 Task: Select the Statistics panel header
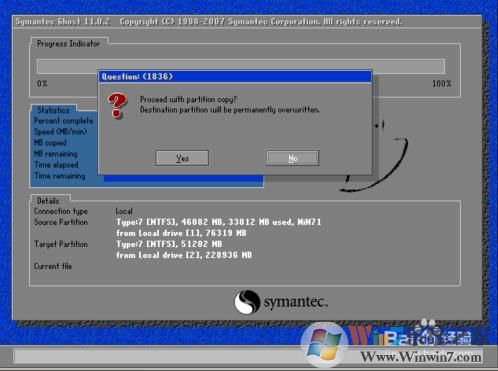pyautogui.click(x=53, y=110)
